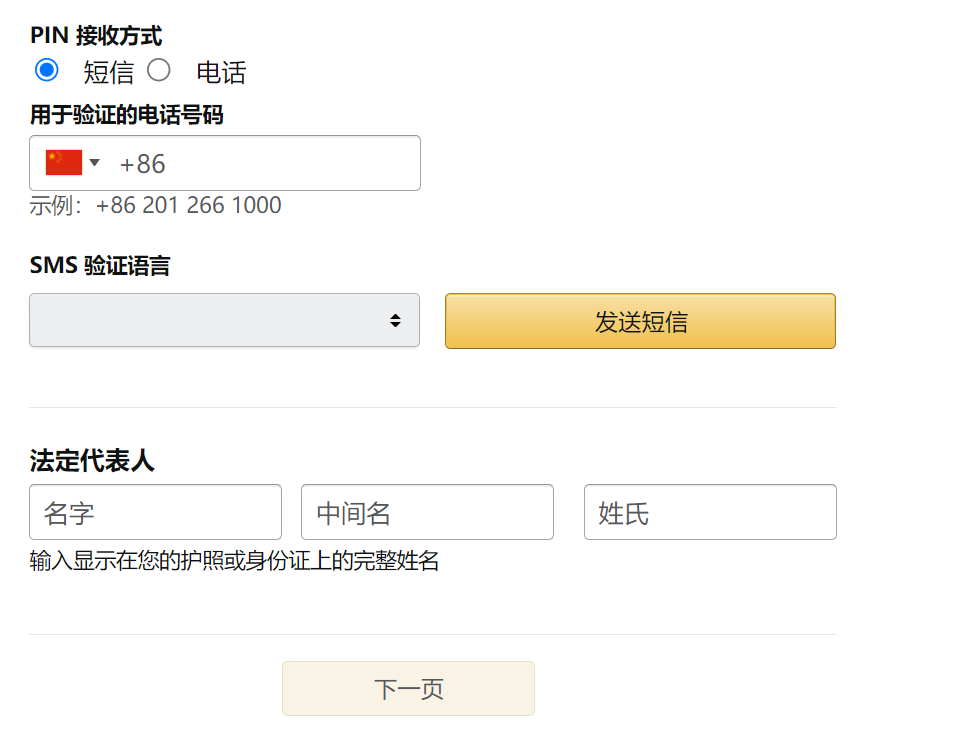Image resolution: width=975 pixels, height=742 pixels.
Task: Click the 发送短信 button
Action: 640,321
